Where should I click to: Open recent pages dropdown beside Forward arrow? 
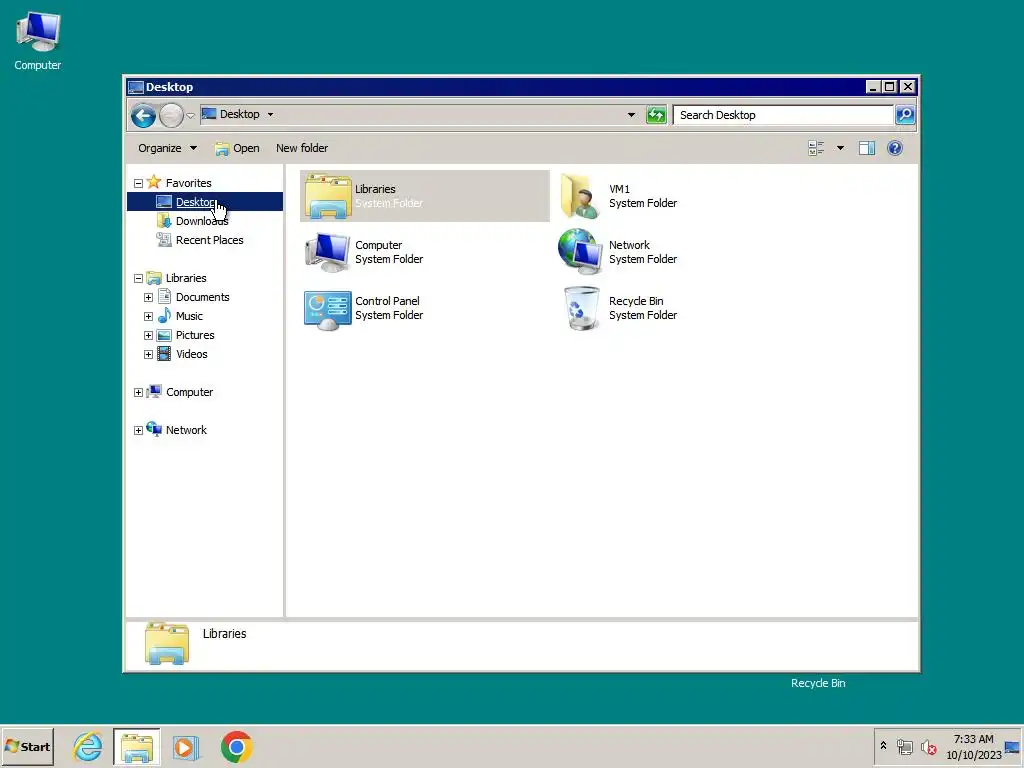[x=190, y=116]
